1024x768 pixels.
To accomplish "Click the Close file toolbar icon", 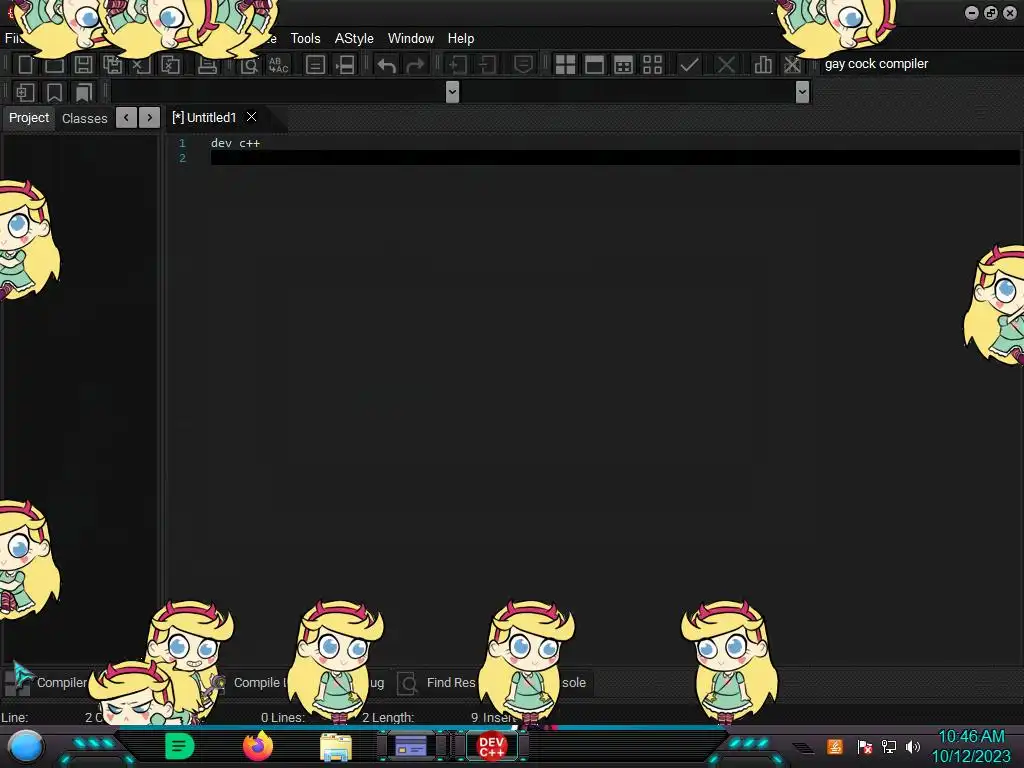I will 141,64.
